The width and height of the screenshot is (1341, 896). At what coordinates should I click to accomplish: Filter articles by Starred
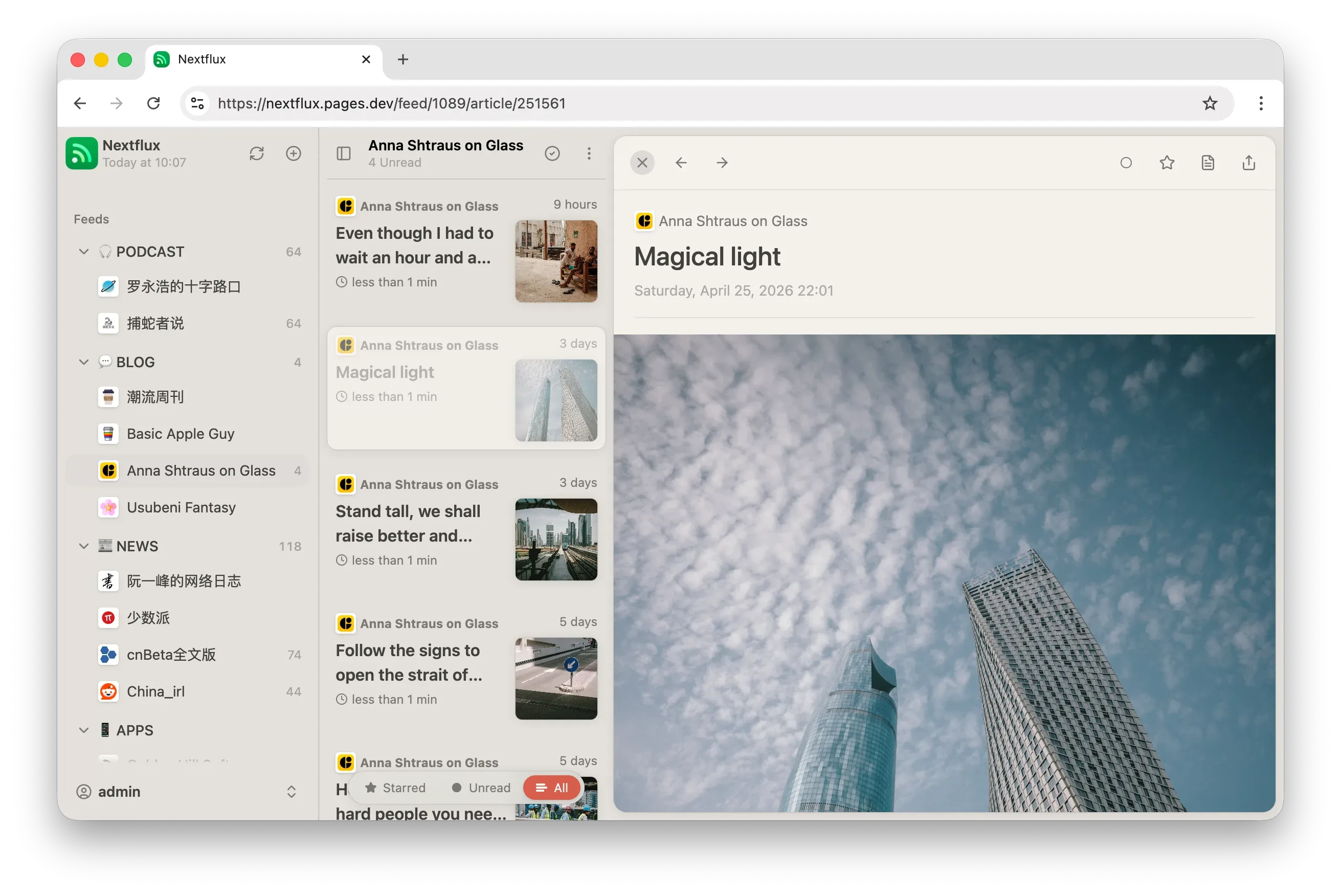[395, 788]
